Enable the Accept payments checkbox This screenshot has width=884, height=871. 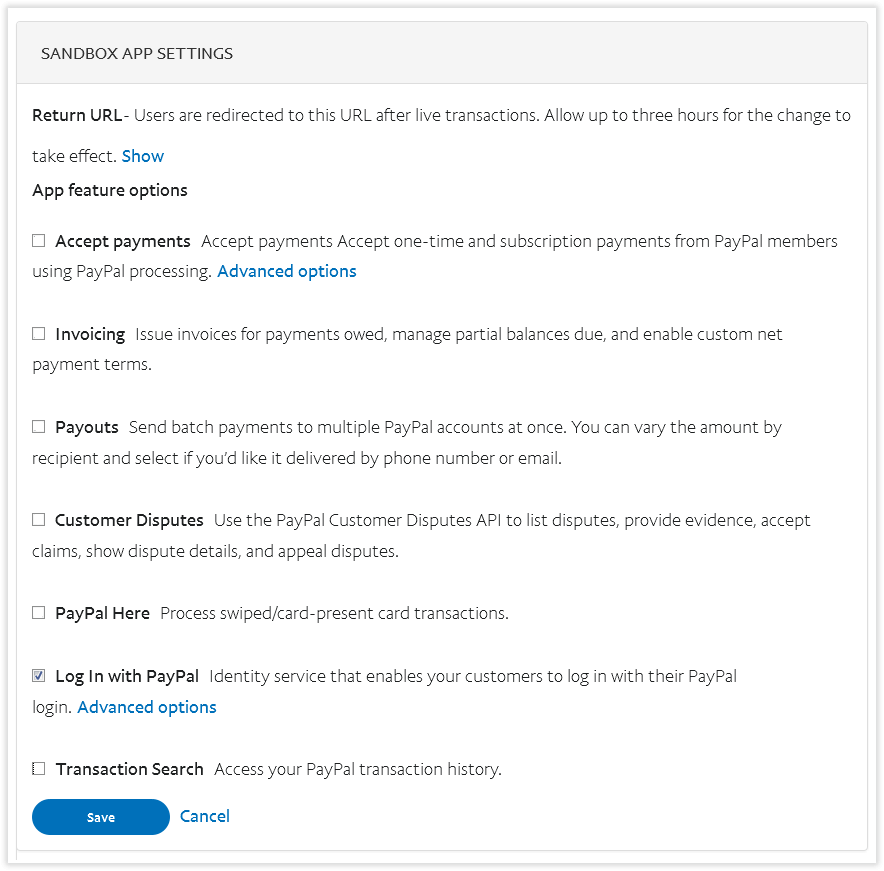click(38, 241)
